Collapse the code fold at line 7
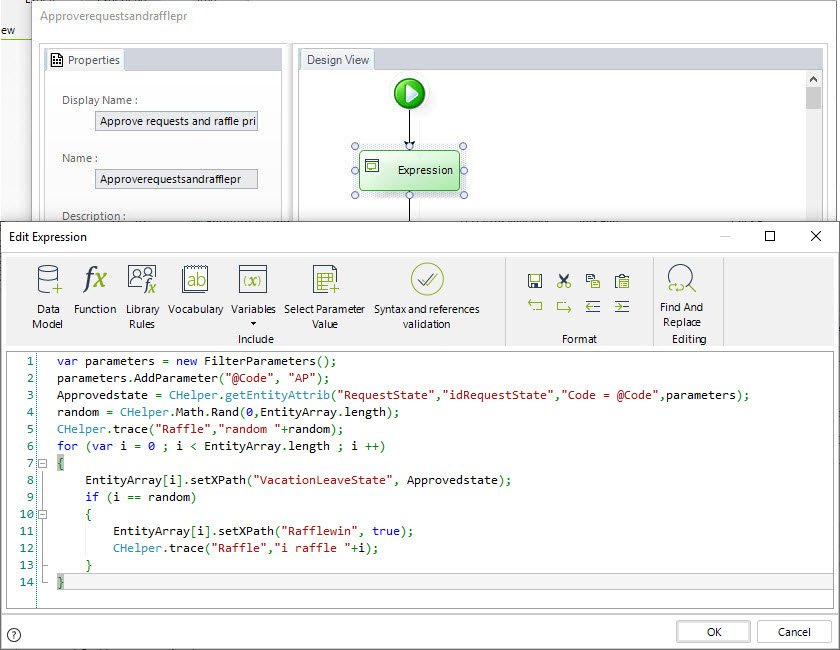Image resolution: width=840 pixels, height=650 pixels. click(43, 463)
